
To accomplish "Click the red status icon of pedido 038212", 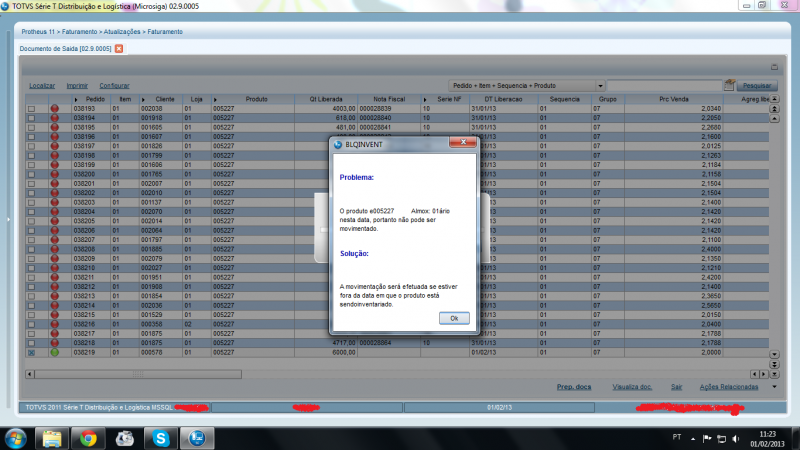I will click(x=55, y=287).
